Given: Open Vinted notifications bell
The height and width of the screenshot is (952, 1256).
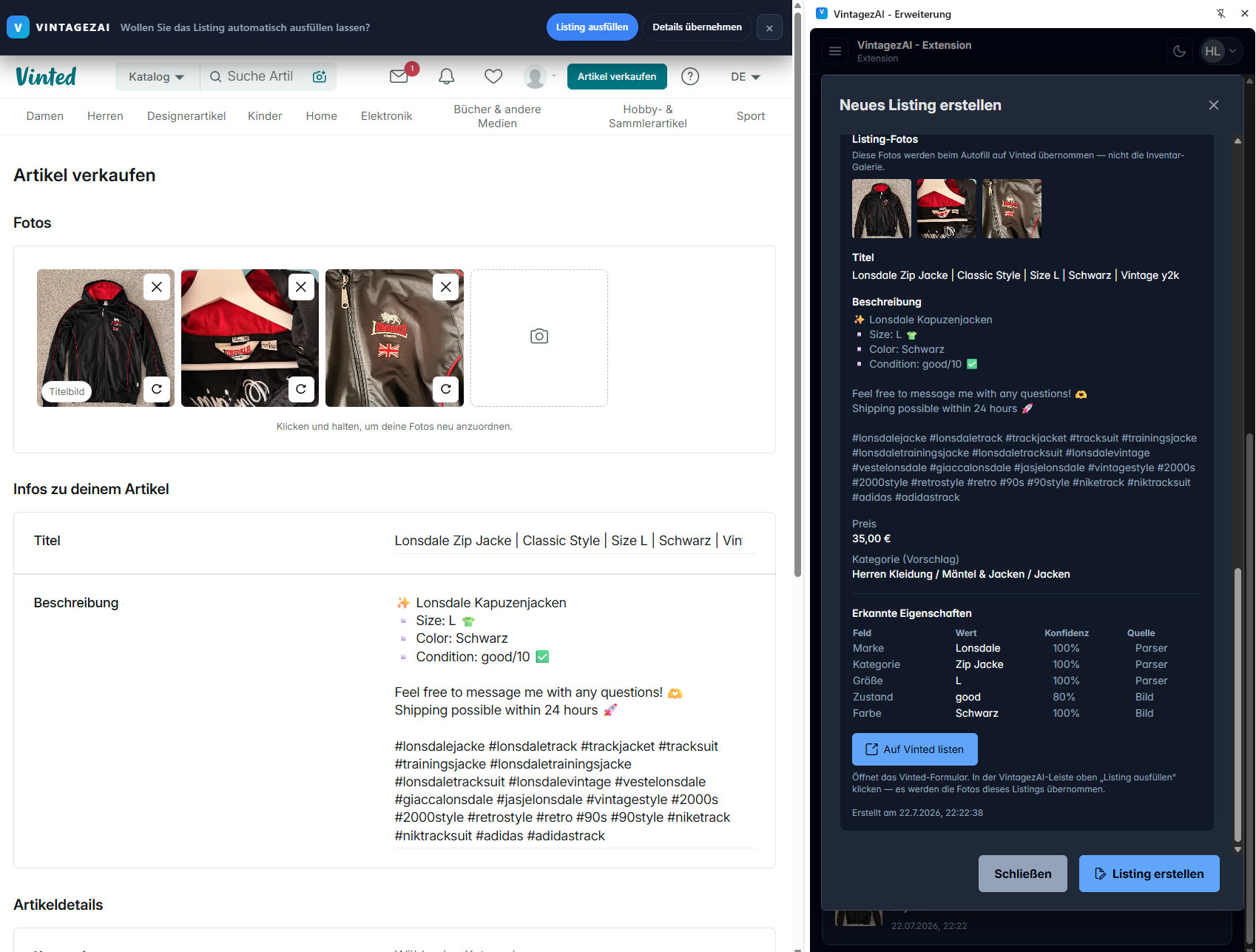Looking at the screenshot, I should click(447, 76).
